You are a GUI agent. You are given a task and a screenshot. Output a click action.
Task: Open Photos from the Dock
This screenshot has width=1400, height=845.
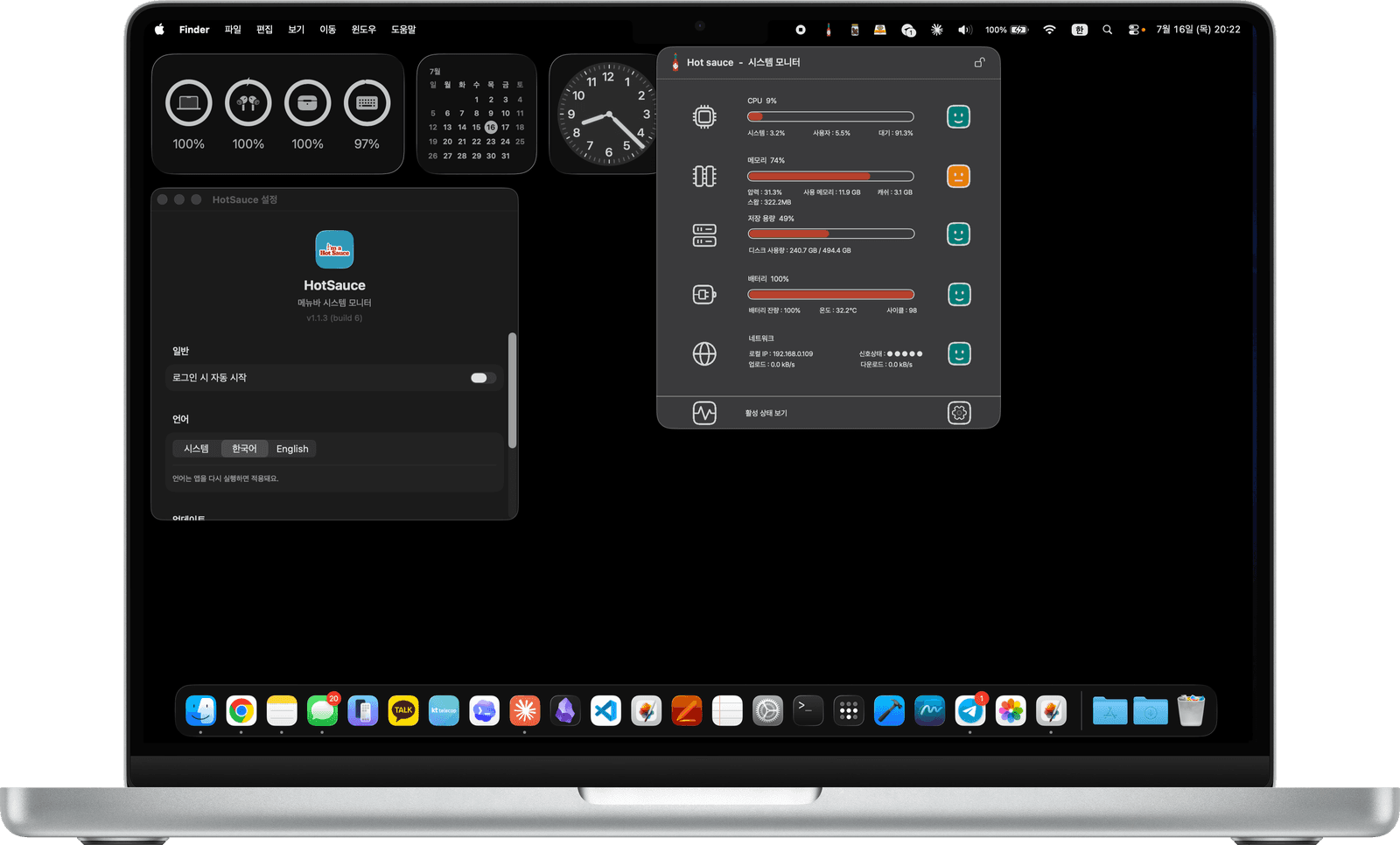click(1011, 710)
